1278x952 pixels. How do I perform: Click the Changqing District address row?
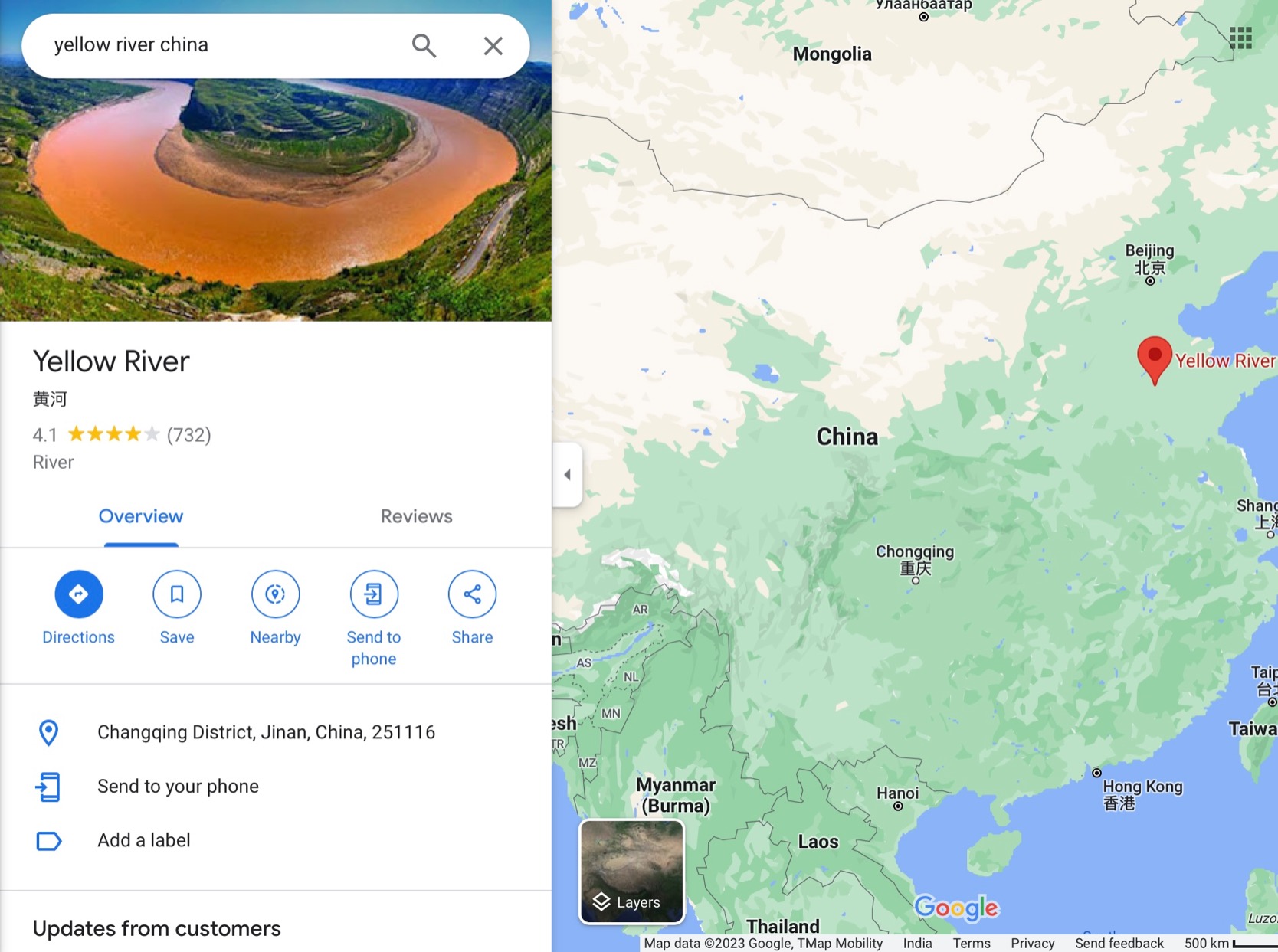tap(266, 732)
